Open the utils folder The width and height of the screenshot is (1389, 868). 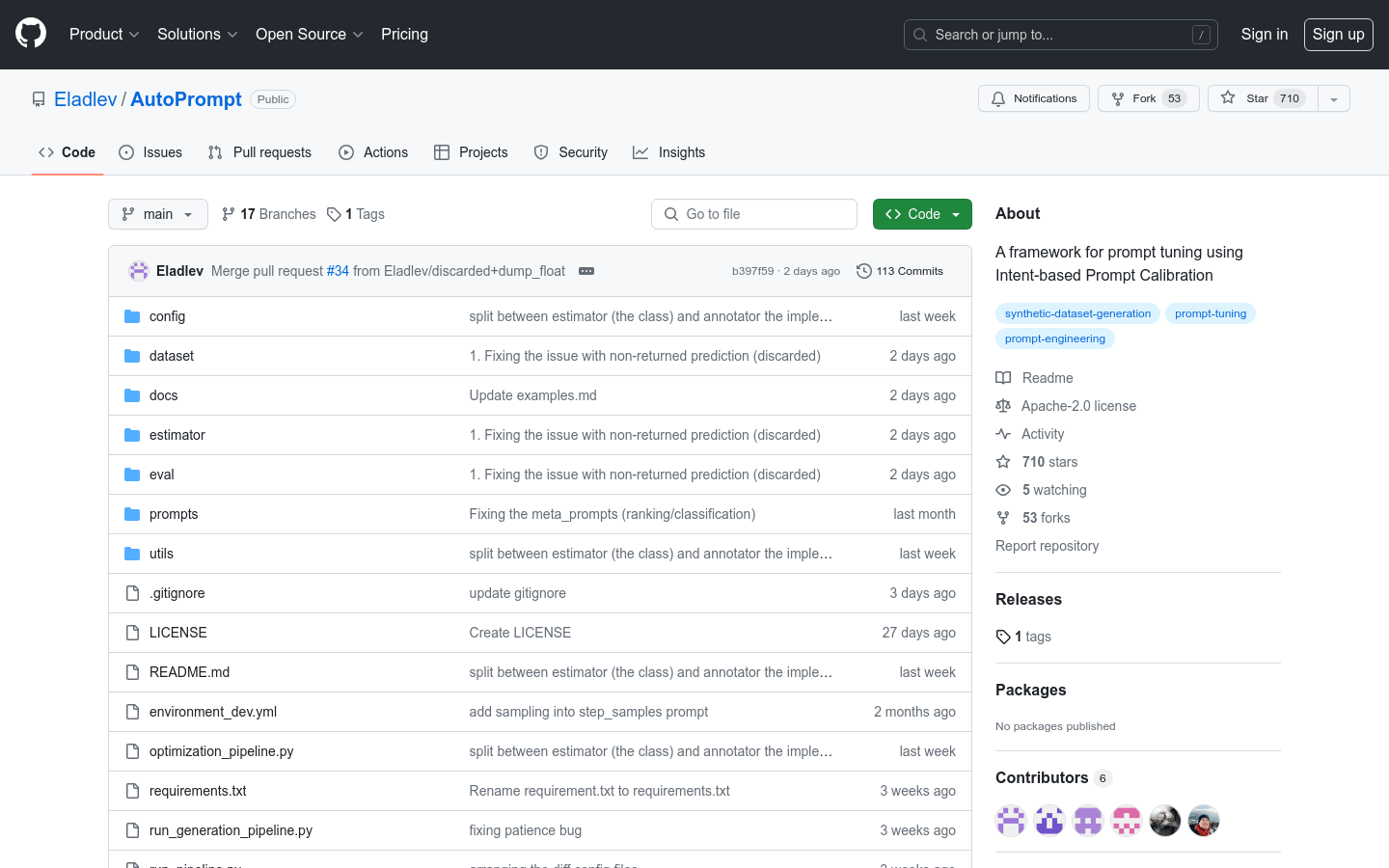click(x=161, y=554)
